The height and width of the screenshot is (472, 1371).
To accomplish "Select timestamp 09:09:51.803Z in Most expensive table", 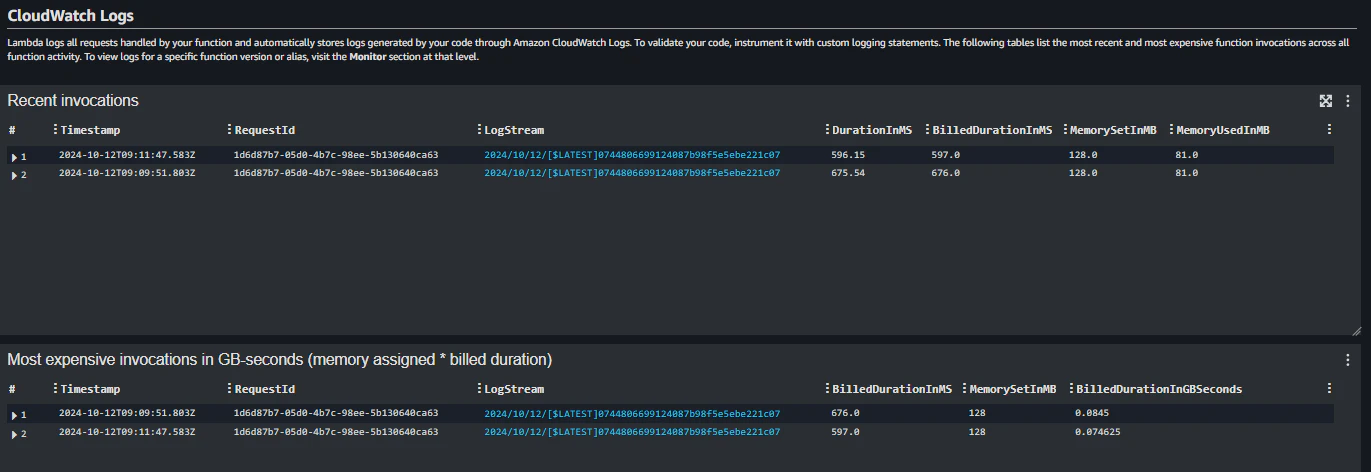I will coord(127,413).
